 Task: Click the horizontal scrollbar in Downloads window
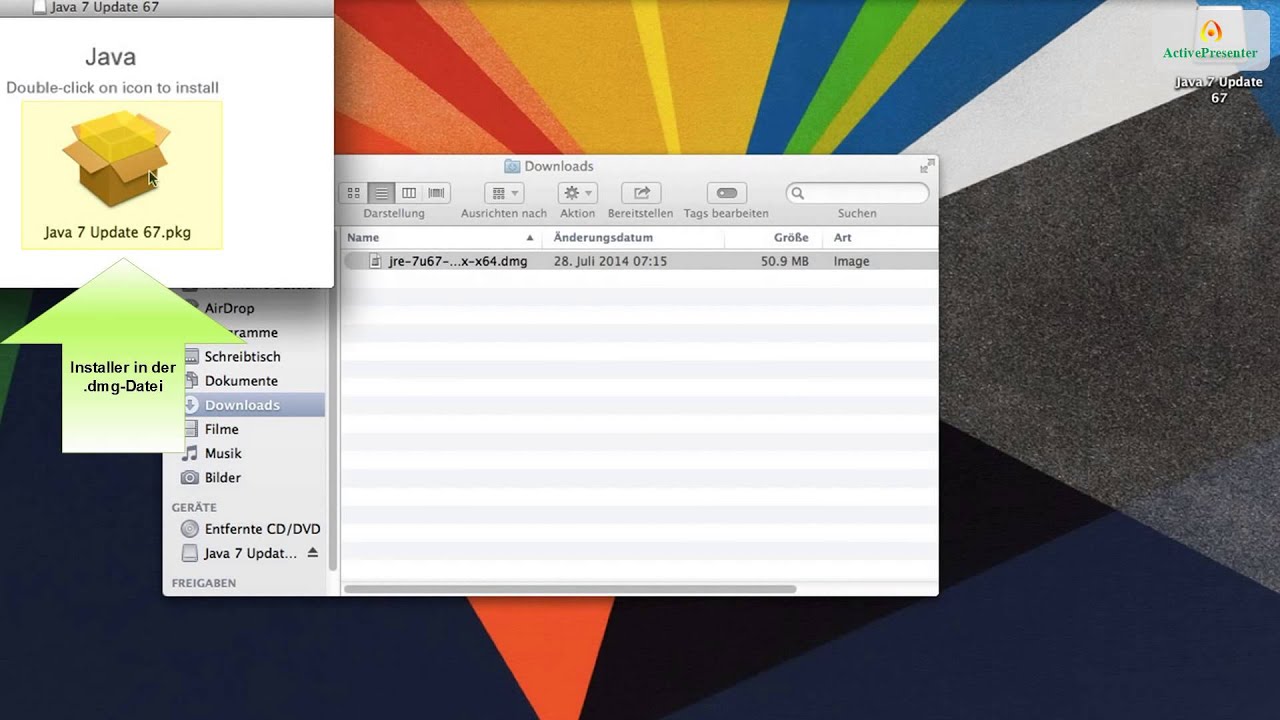571,589
